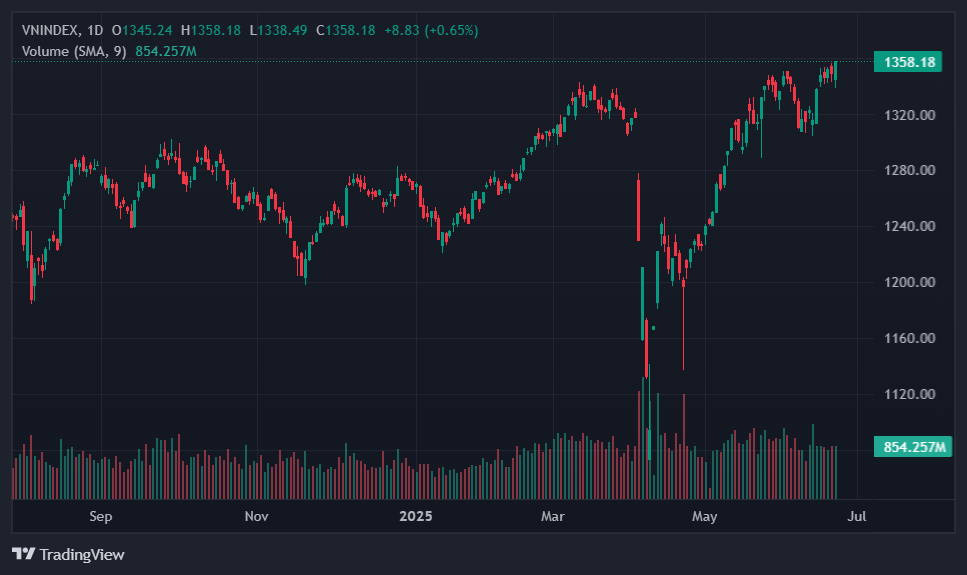Click the 1280.00 price axis label
Image resolution: width=967 pixels, height=575 pixels.
tap(909, 170)
